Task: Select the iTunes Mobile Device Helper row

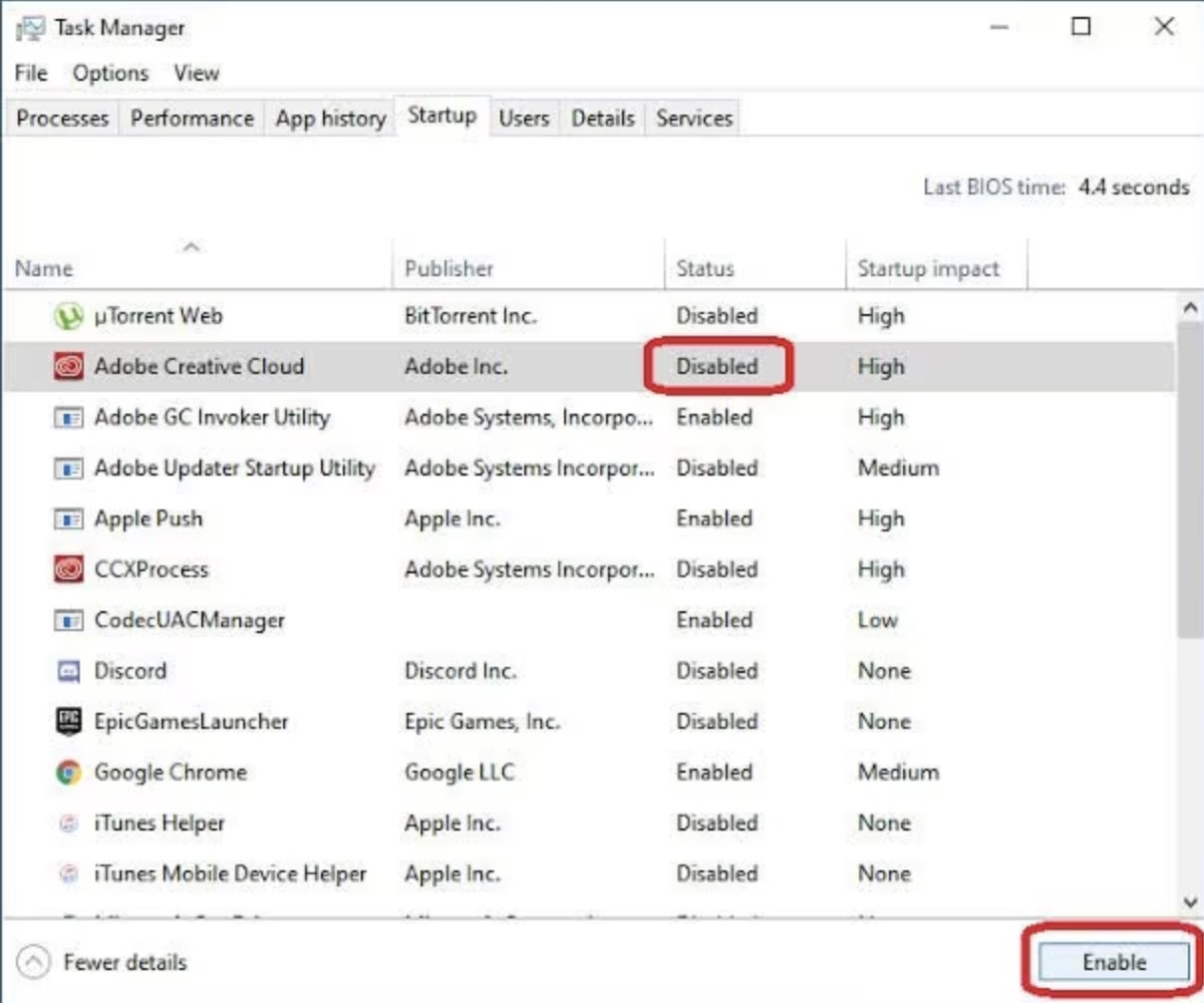Action: coord(229,874)
